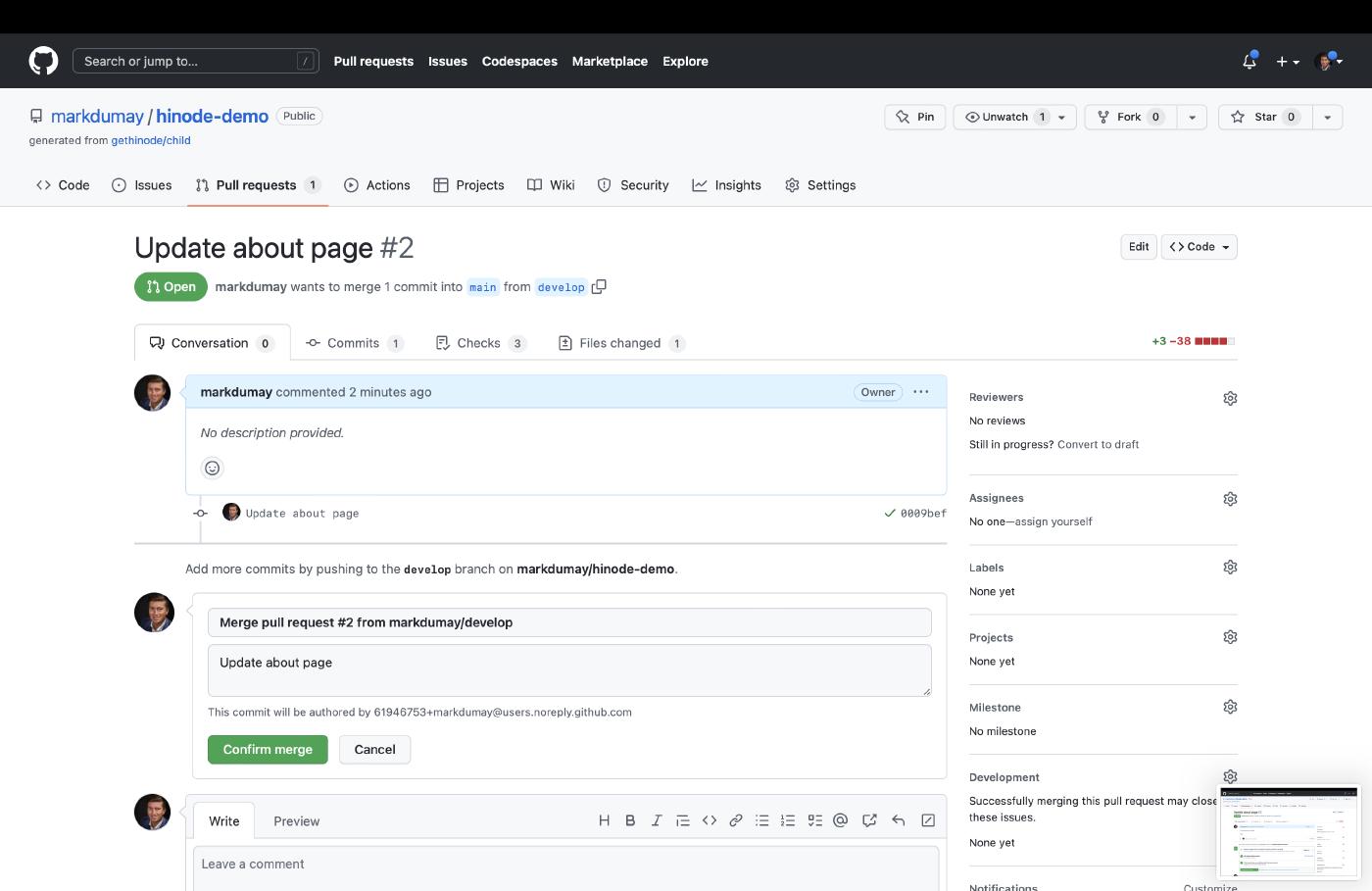Insert a numbered list in comment
The image size is (1372, 891).
pos(788,820)
